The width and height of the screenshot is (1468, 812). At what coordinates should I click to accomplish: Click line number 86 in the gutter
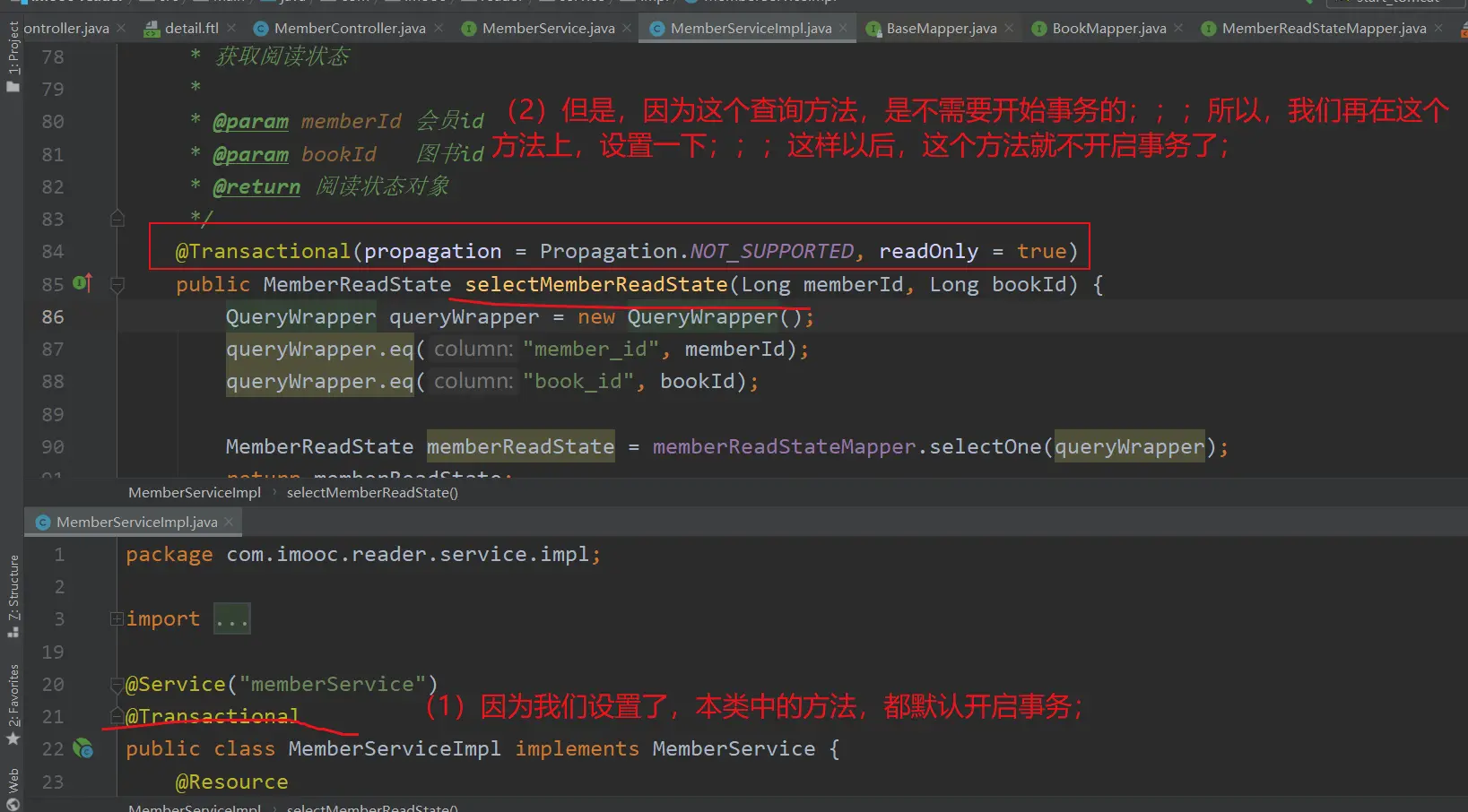coord(53,317)
